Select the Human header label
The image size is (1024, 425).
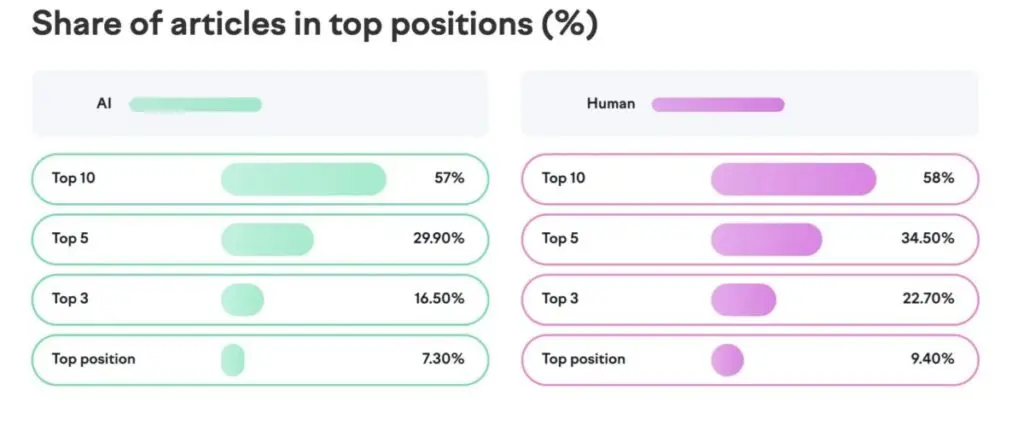pos(610,104)
